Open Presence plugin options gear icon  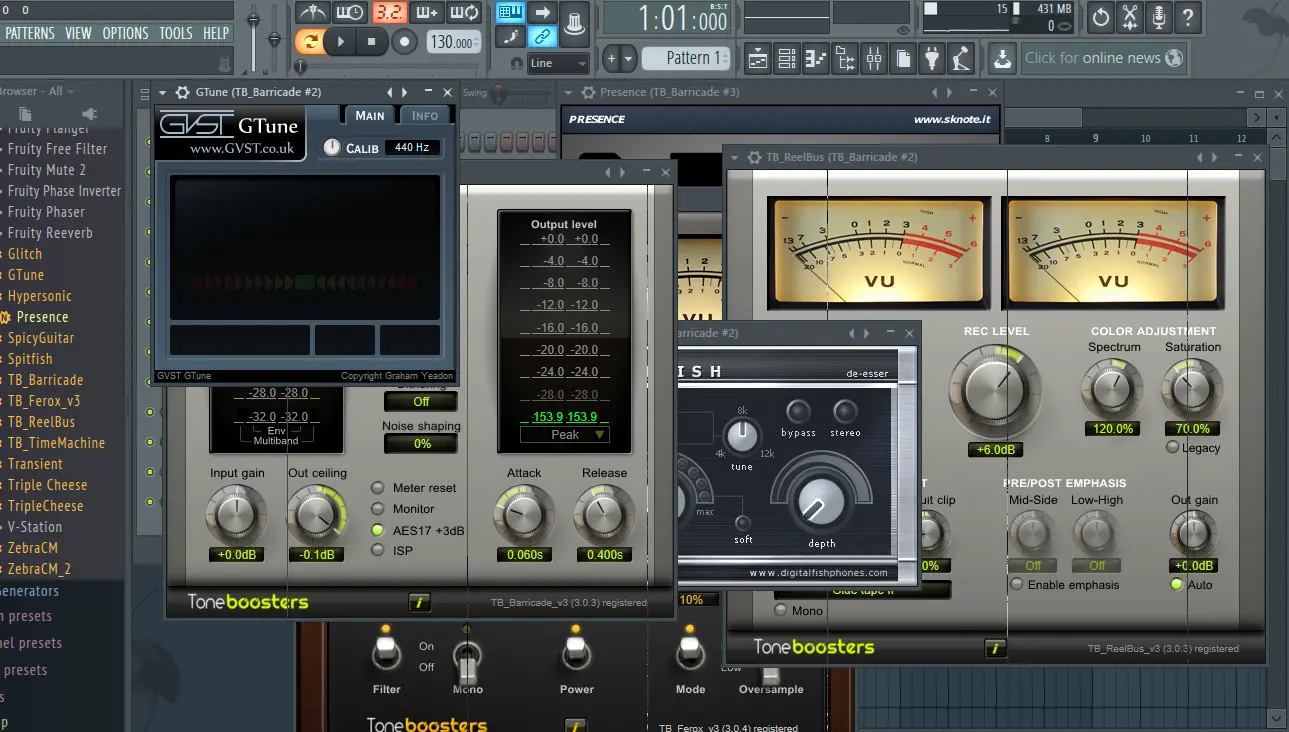coord(586,92)
